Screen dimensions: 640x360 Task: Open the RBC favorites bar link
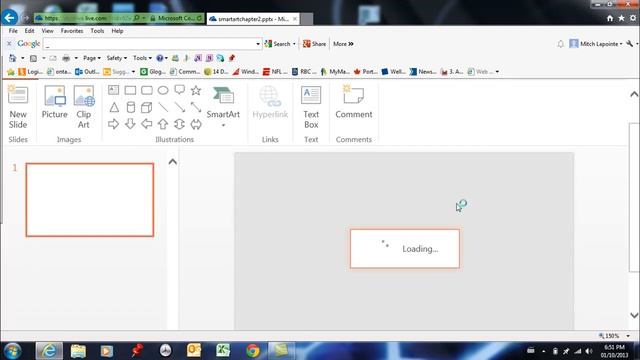[304, 72]
